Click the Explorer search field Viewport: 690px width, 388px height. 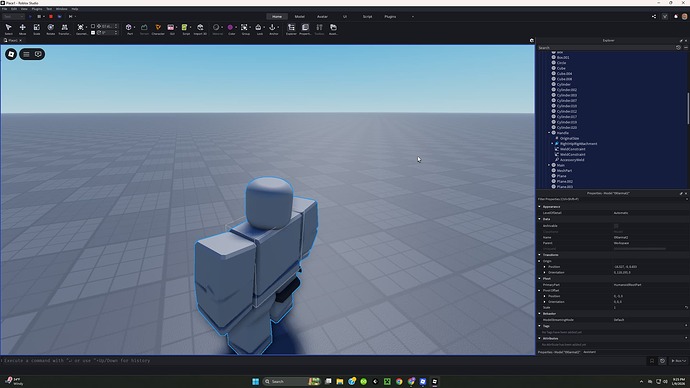click(606, 48)
